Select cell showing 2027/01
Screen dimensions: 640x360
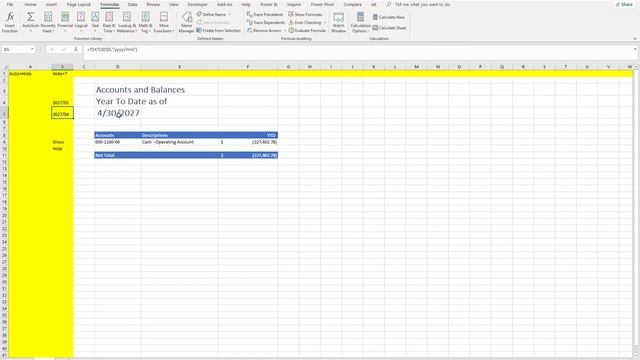pyautogui.click(x=62, y=102)
